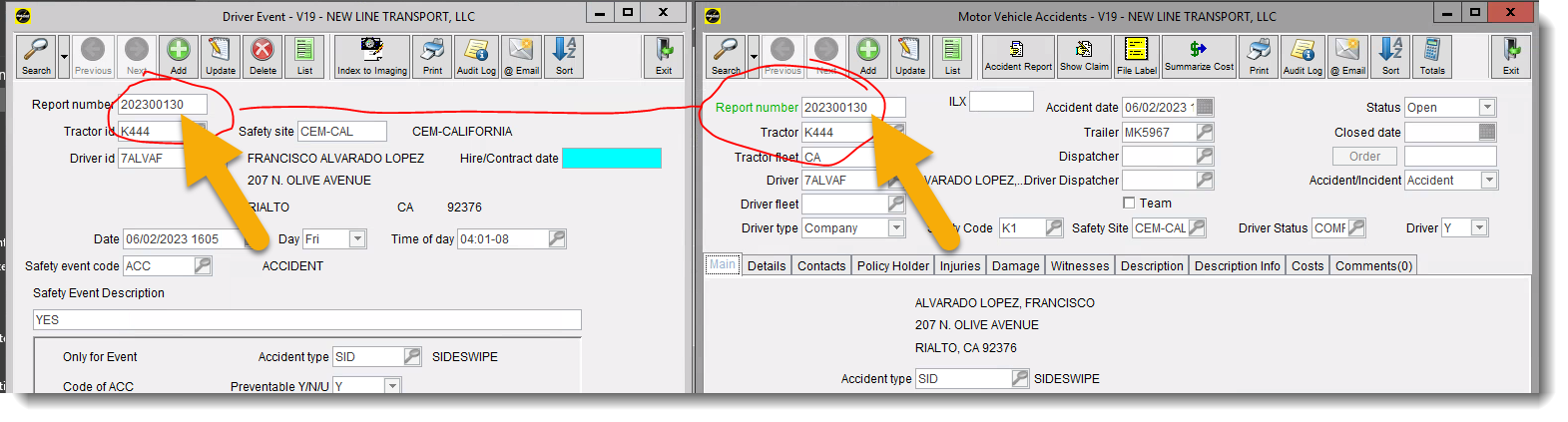
Task: Switch to the Details tab
Action: click(x=767, y=265)
